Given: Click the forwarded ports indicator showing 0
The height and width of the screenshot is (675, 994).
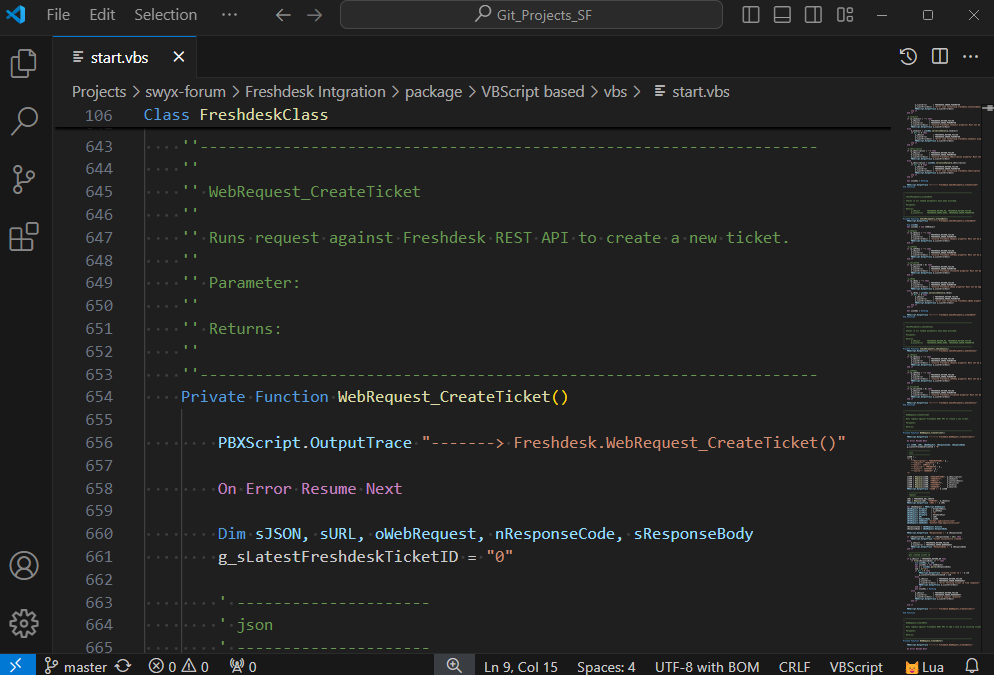Looking at the screenshot, I should (x=243, y=667).
